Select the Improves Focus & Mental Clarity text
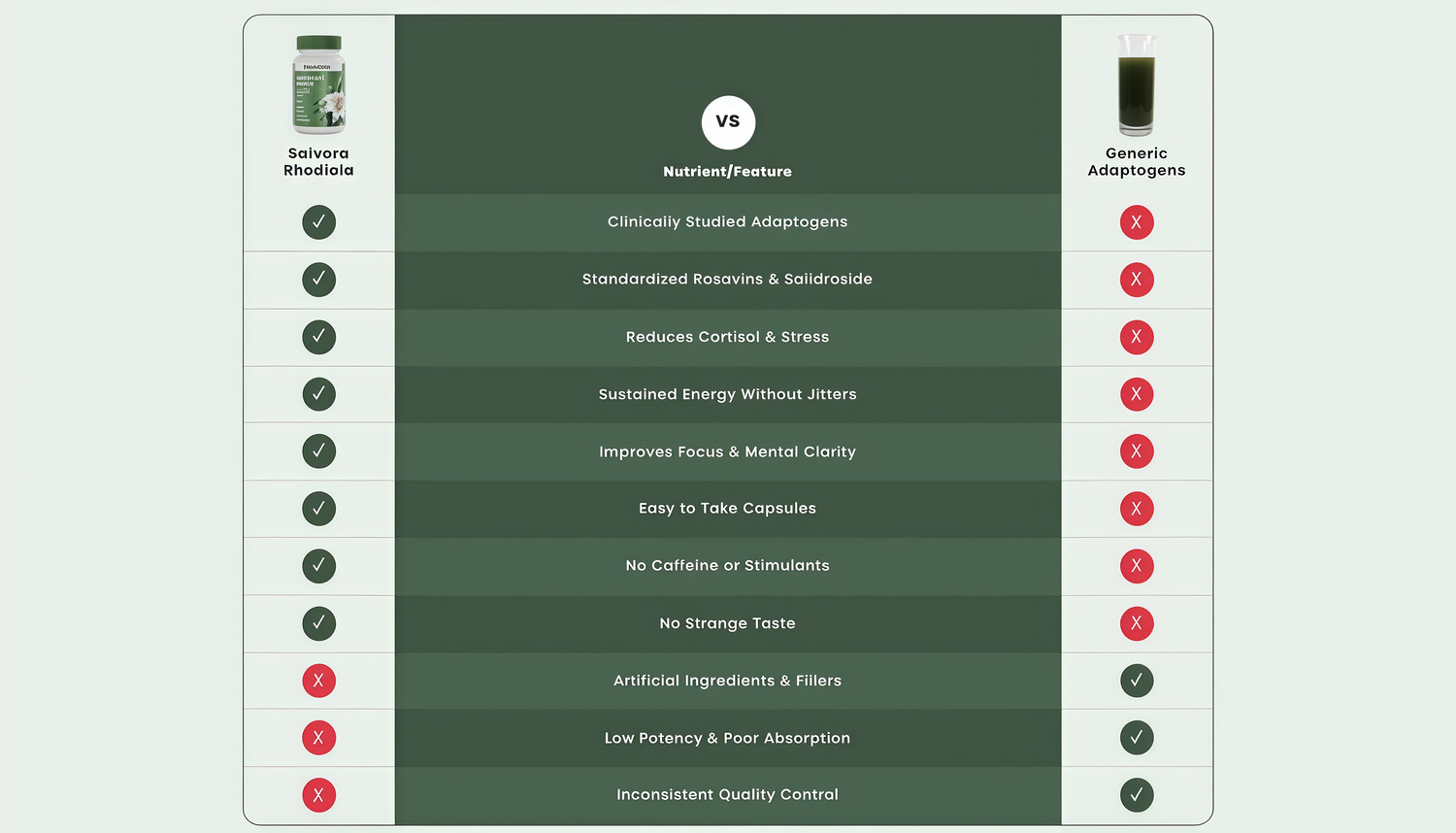The height and width of the screenshot is (833, 1456). click(x=727, y=451)
